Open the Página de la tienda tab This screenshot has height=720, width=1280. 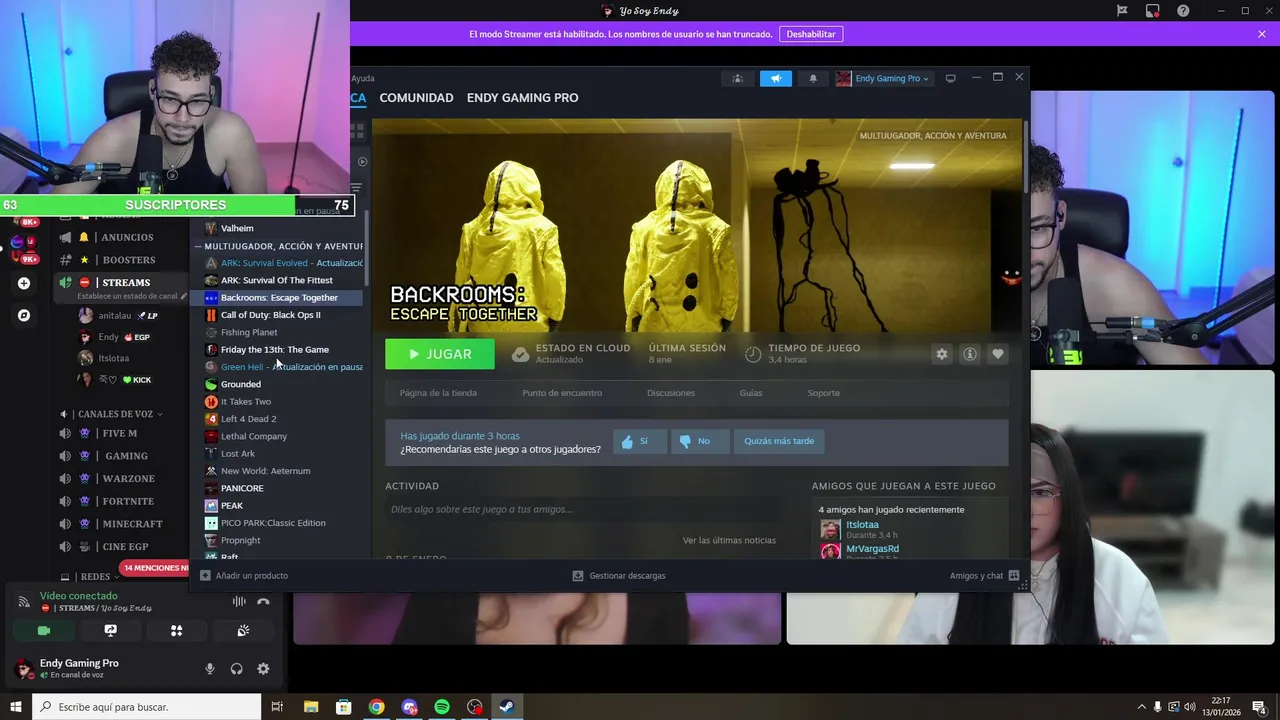[438, 393]
